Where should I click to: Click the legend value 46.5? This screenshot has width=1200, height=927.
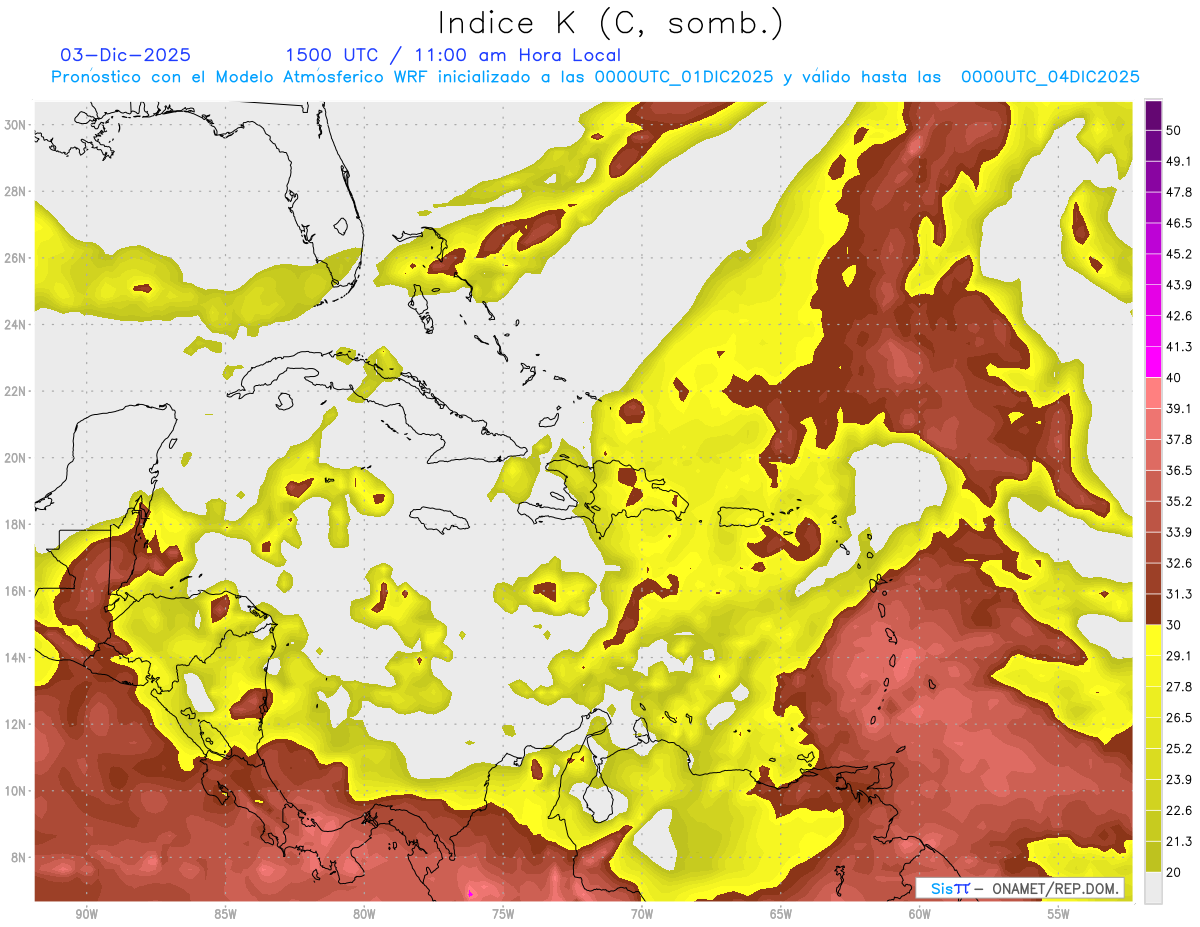click(x=1179, y=223)
